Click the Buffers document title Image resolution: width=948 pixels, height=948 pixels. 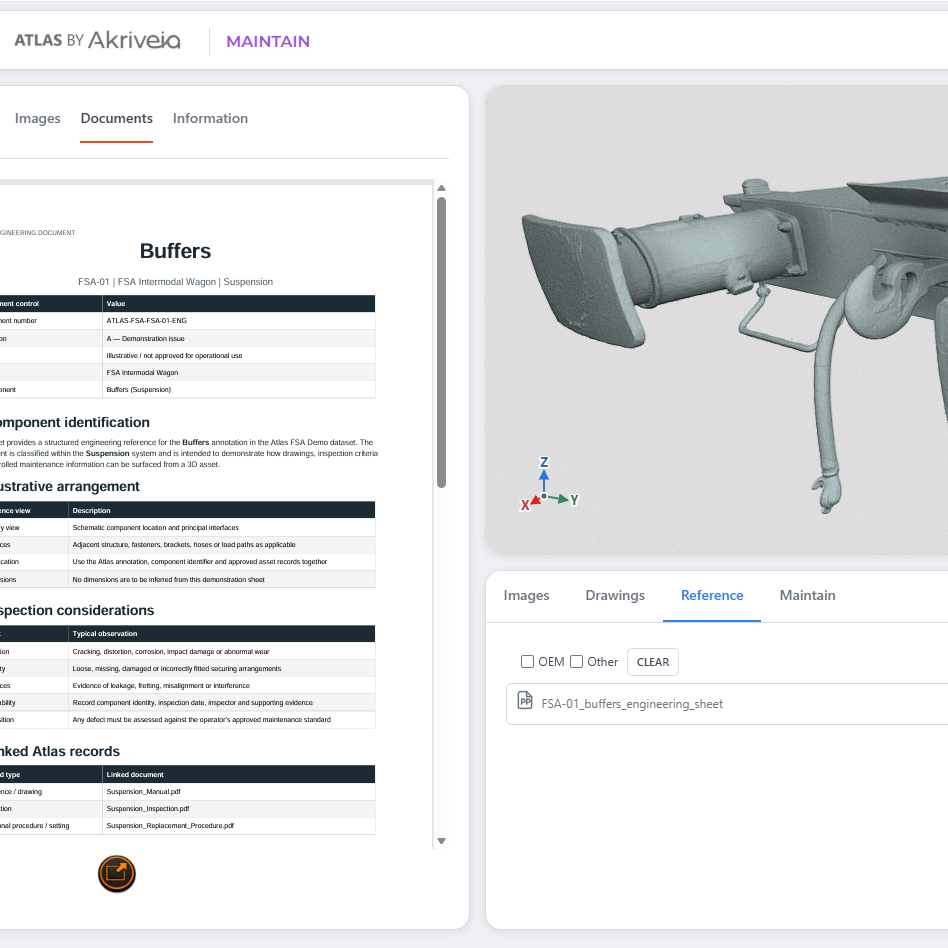pyautogui.click(x=175, y=251)
